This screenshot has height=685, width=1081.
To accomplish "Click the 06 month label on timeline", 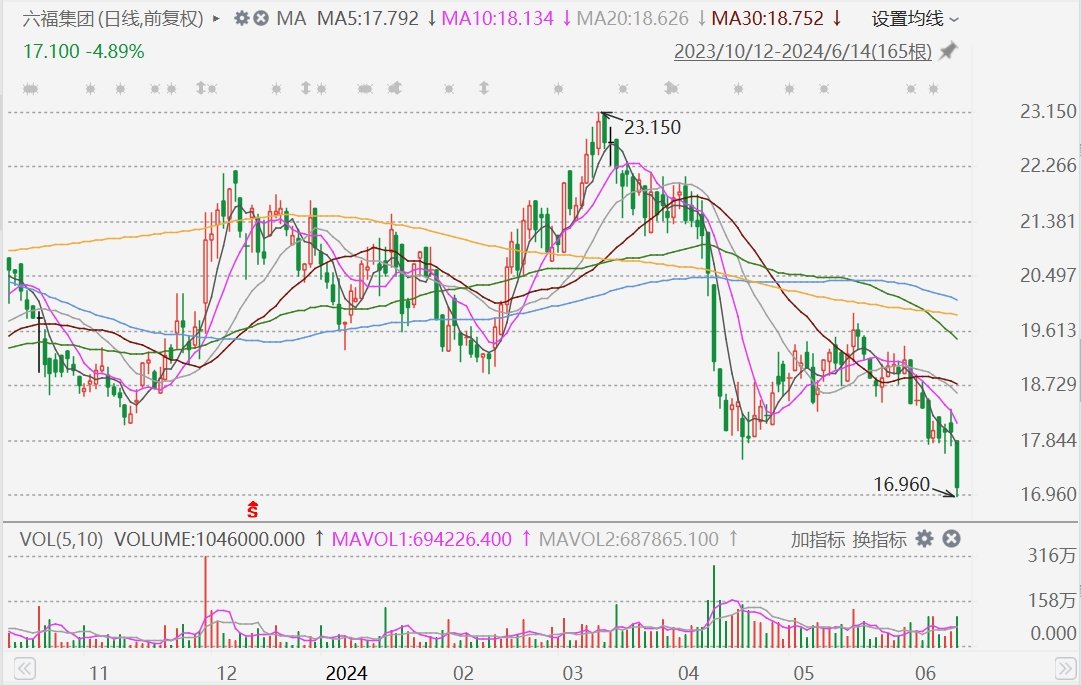I will (925, 673).
